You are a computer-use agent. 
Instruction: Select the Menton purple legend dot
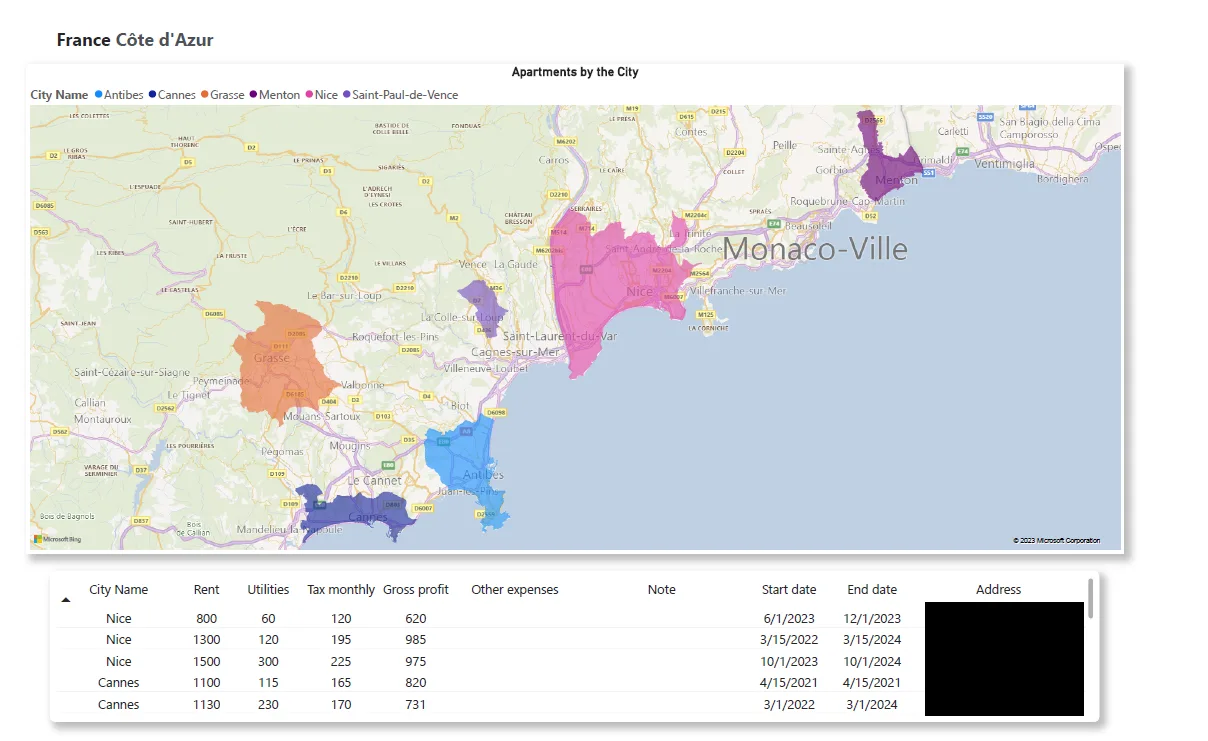point(253,95)
